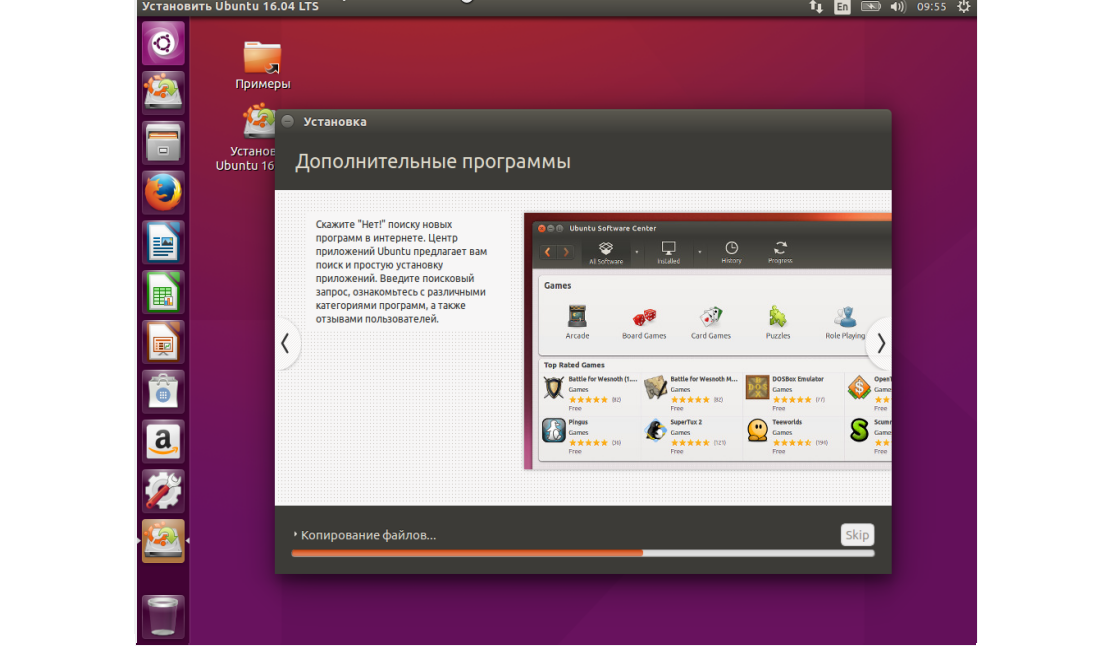Open LibreOffice Writer from launcher
This screenshot has width=1097, height=649.
163,242
